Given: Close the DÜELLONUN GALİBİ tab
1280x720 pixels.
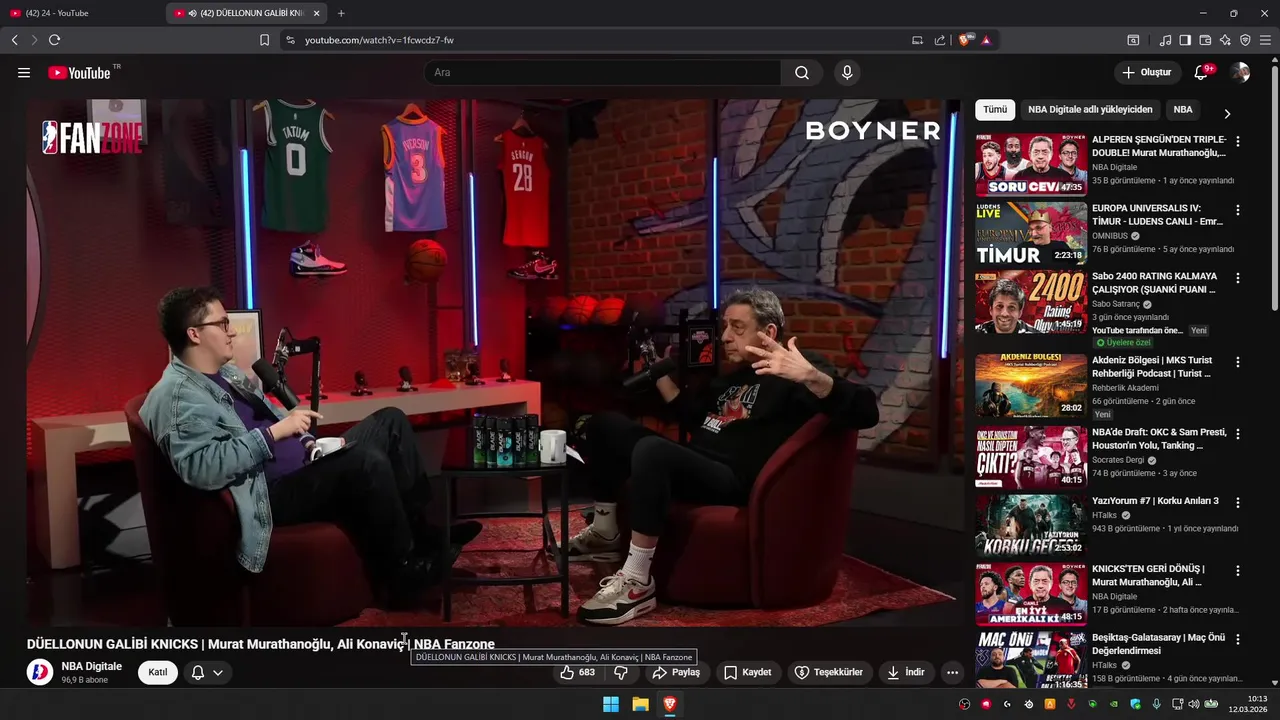Looking at the screenshot, I should coord(317,13).
